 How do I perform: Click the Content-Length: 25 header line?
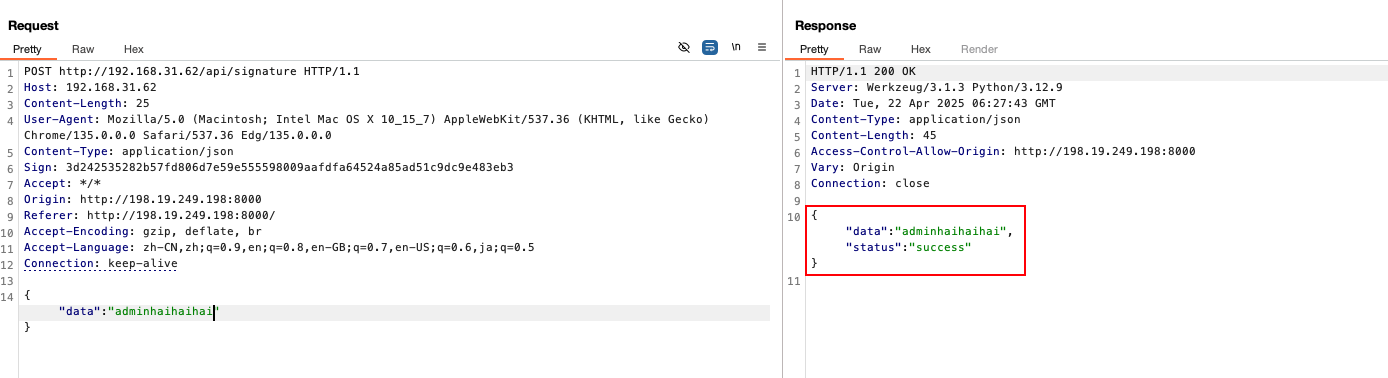point(87,104)
